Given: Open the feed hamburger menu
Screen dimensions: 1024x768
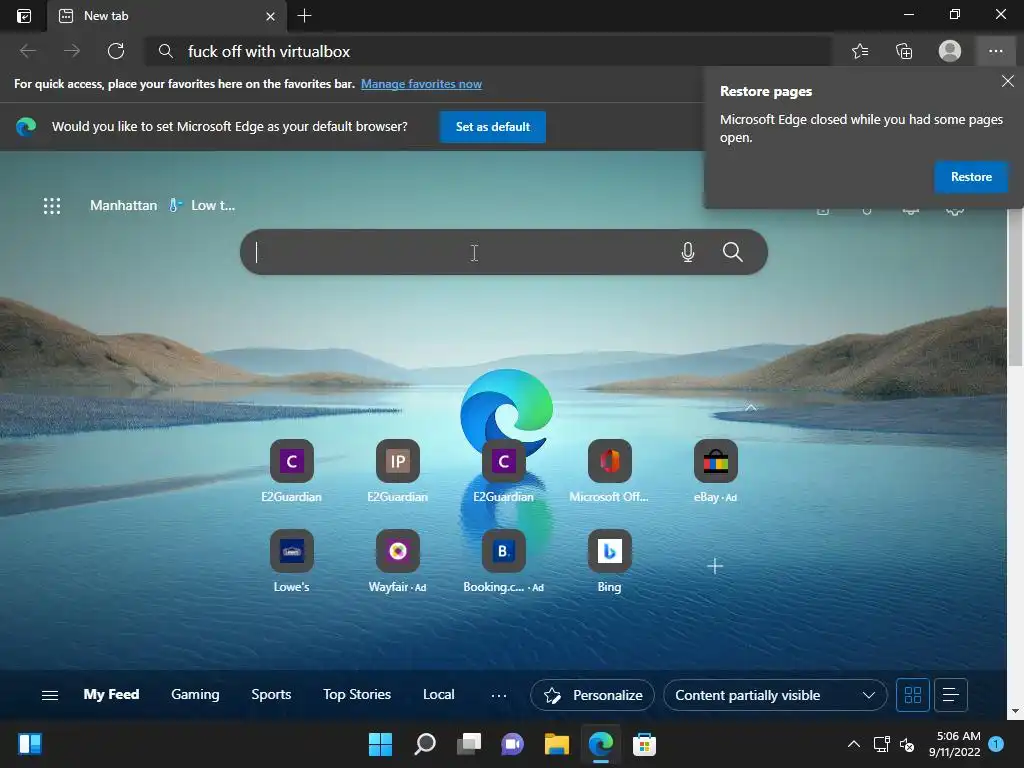Looking at the screenshot, I should 50,695.
